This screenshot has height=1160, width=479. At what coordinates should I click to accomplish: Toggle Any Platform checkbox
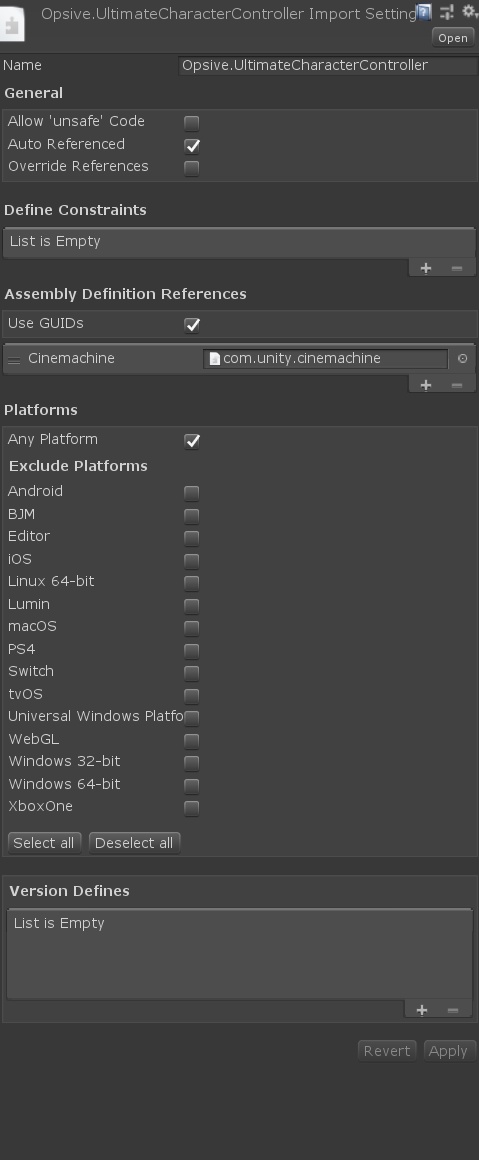(192, 441)
